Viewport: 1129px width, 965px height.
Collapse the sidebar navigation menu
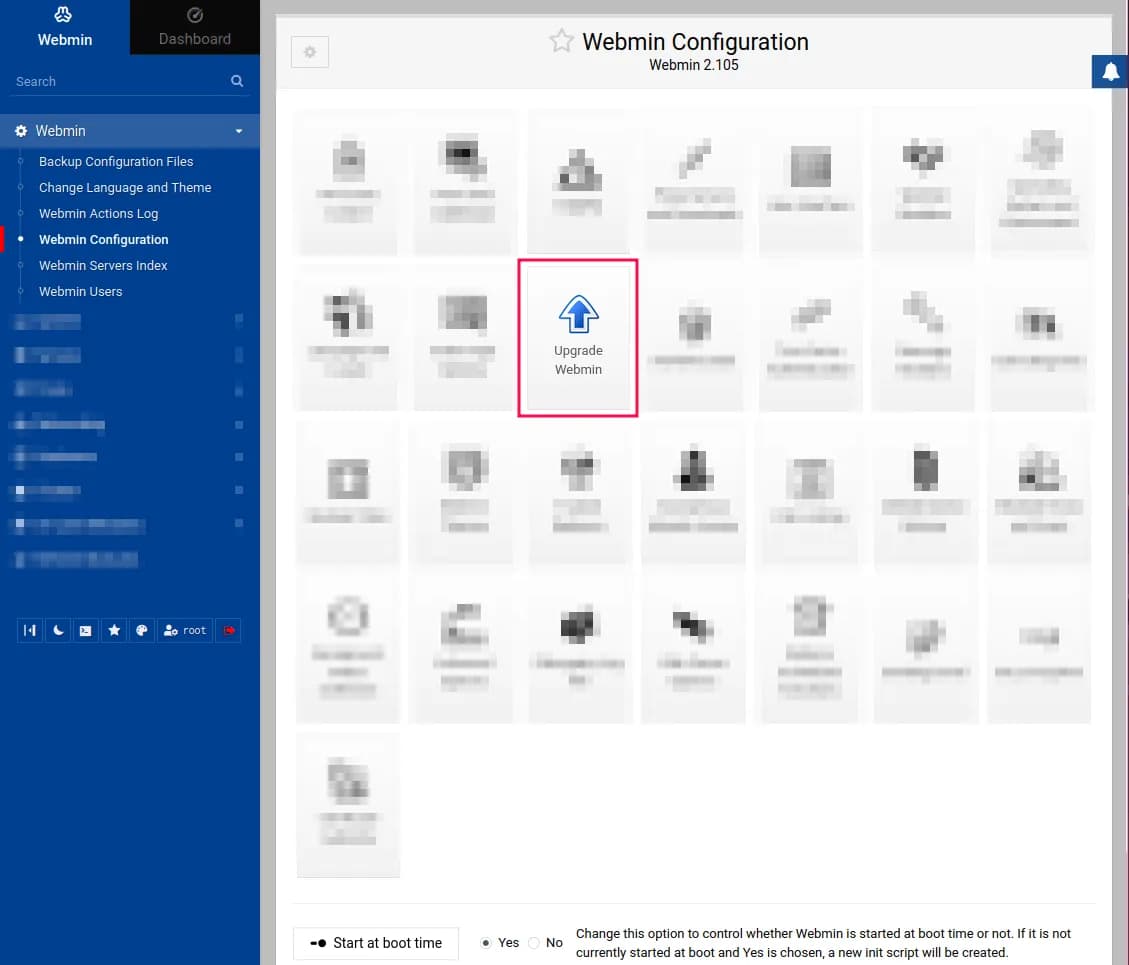pyautogui.click(x=30, y=630)
